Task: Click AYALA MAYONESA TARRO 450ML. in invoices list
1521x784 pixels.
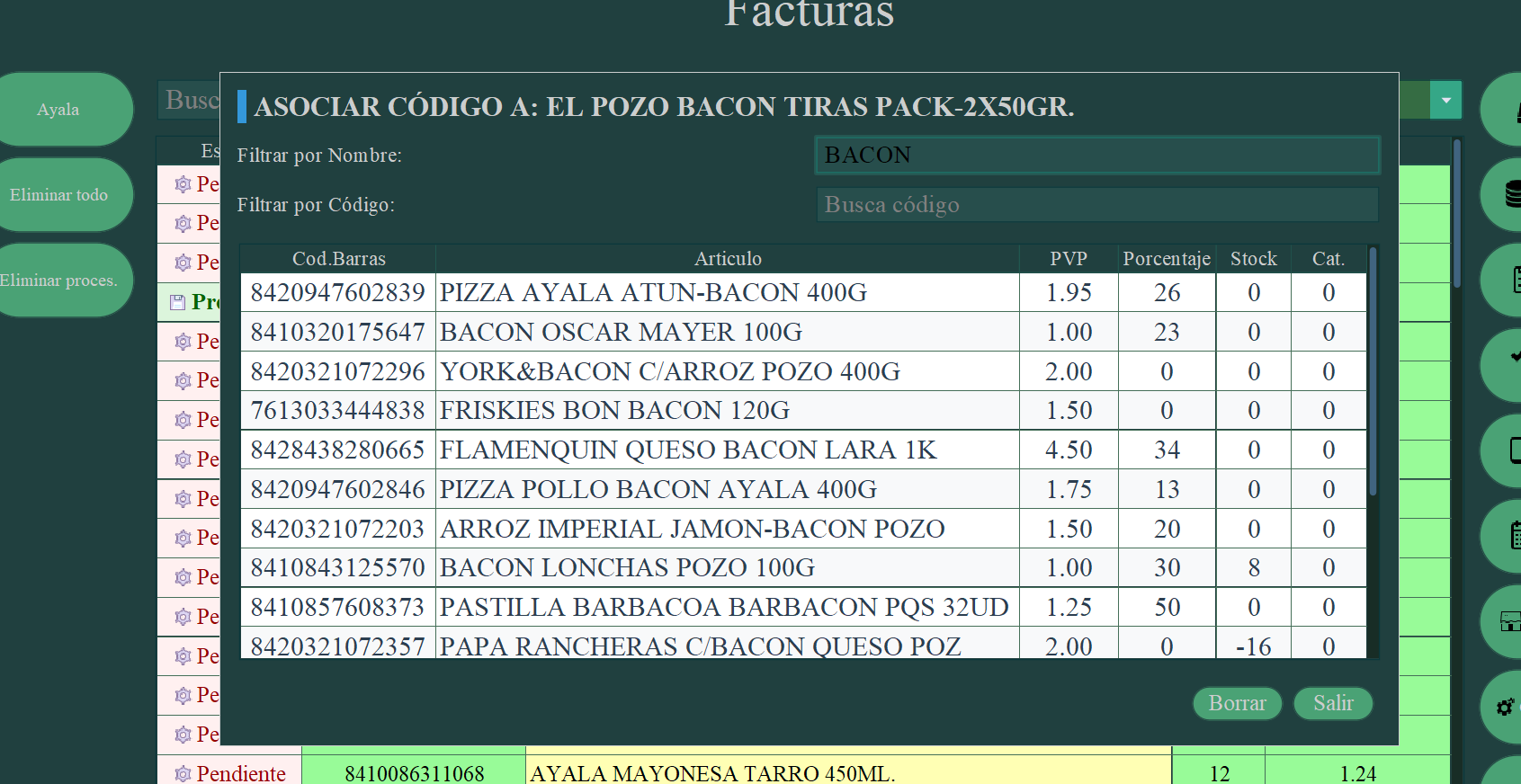Action: point(712,773)
